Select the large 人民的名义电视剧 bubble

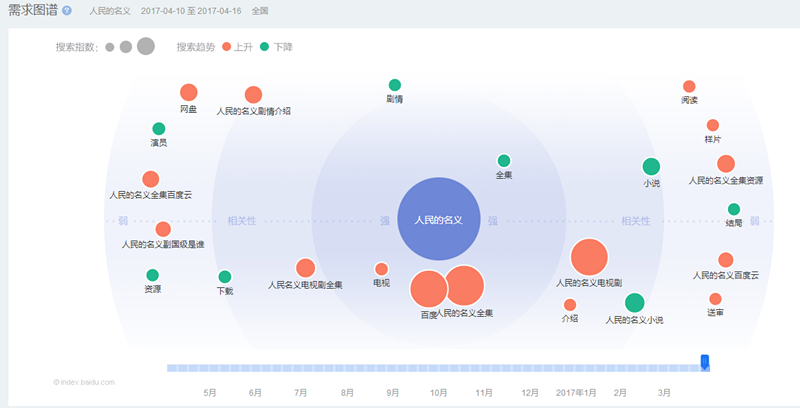[589, 257]
